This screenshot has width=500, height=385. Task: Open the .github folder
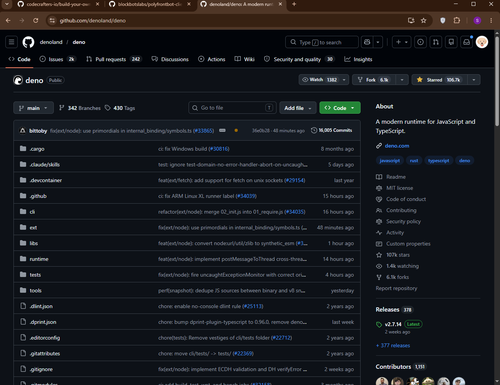pyautogui.click(x=38, y=196)
